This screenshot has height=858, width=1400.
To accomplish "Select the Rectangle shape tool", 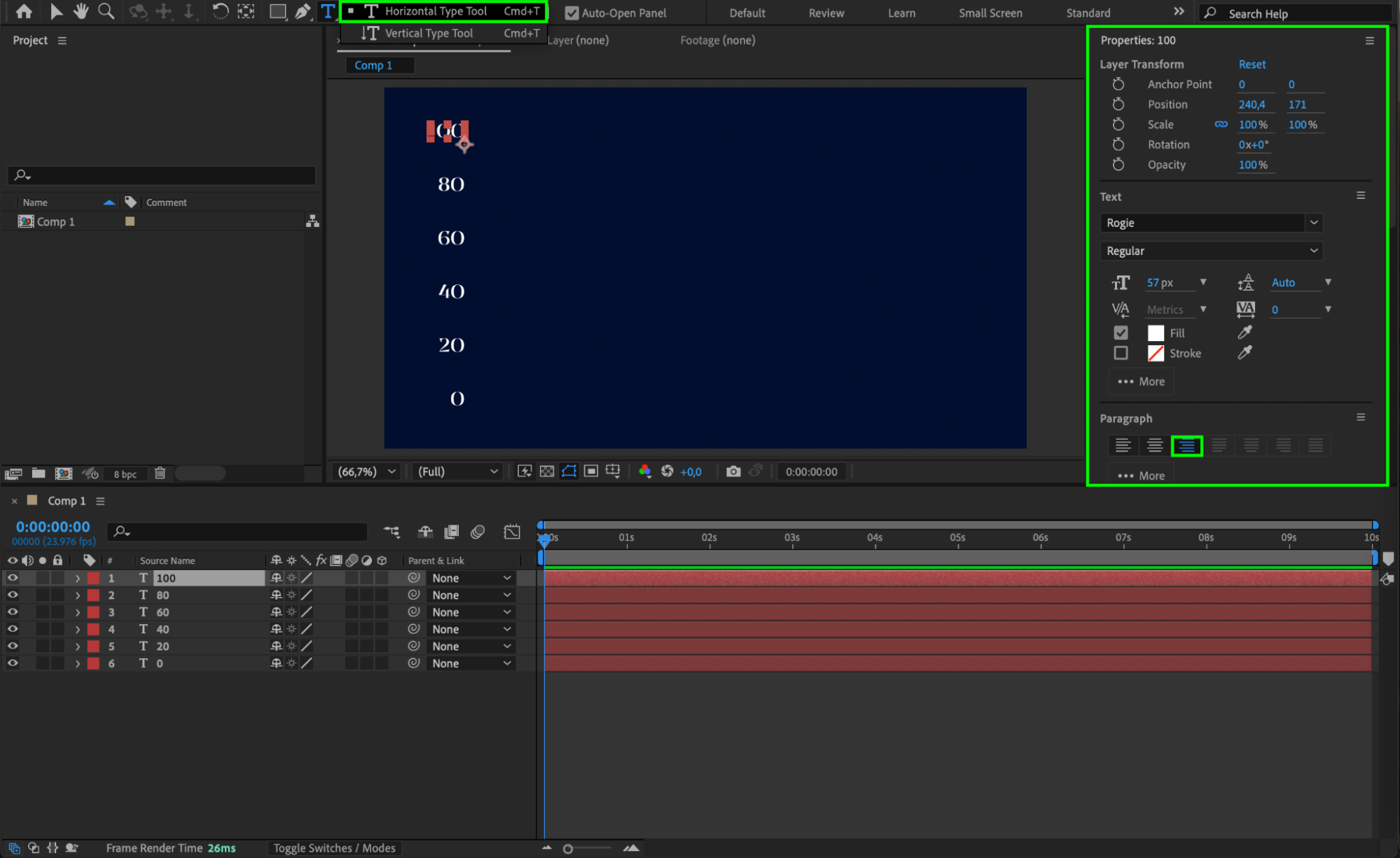I will point(278,11).
